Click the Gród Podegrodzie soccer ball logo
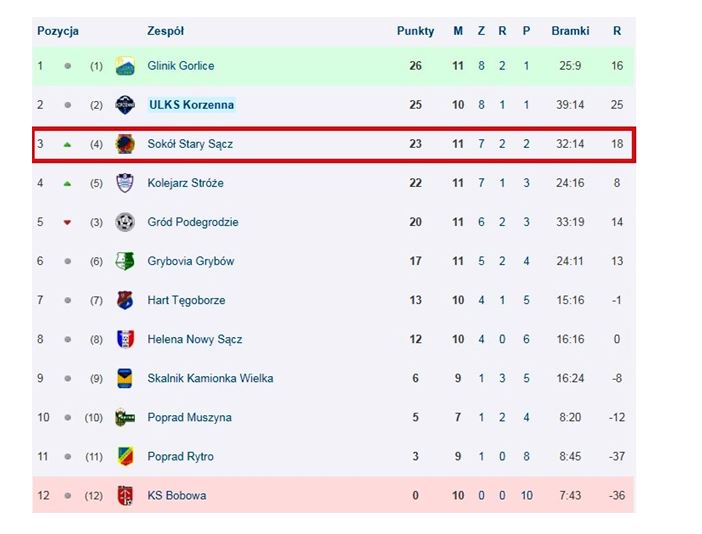Screen dimensions: 702x534 125,222
